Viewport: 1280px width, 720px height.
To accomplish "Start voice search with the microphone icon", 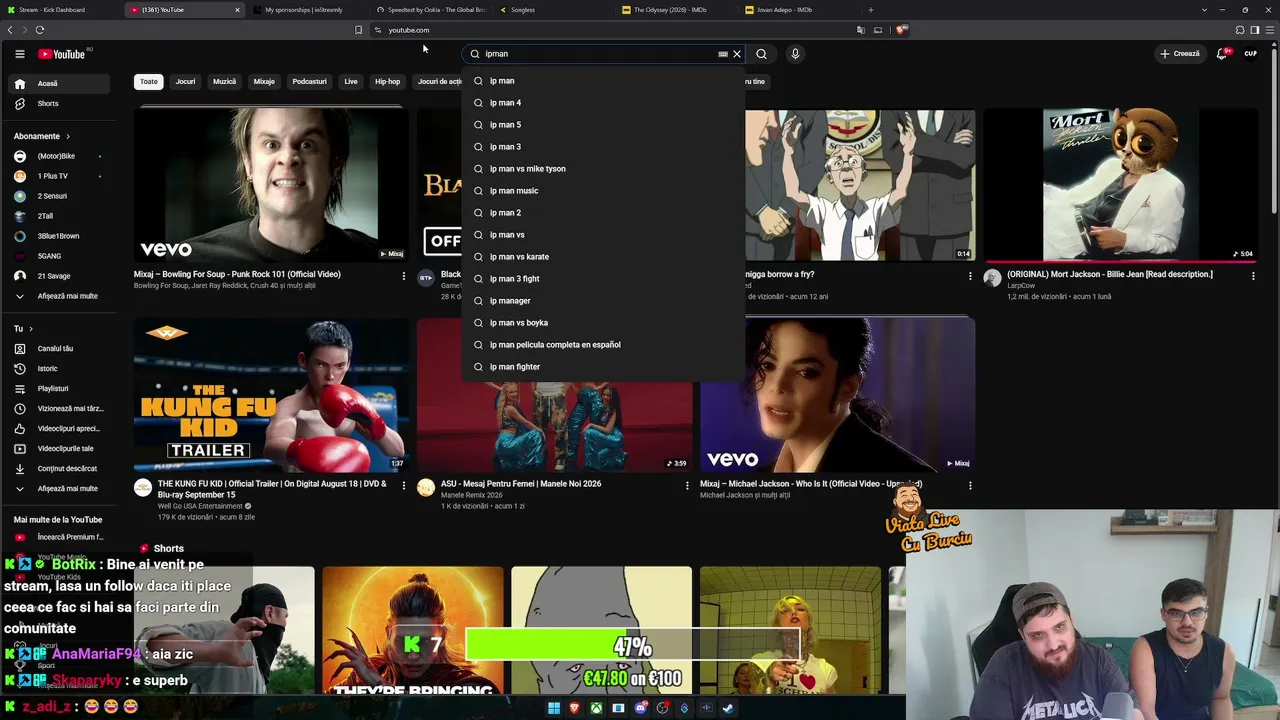I will pos(795,54).
